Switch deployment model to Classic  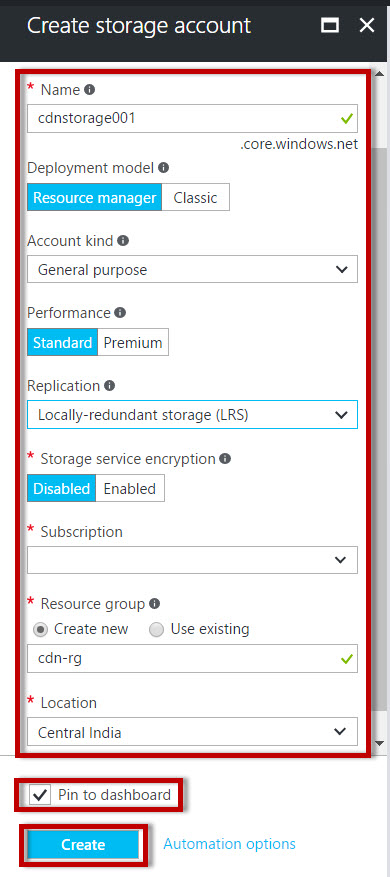pyautogui.click(x=195, y=197)
